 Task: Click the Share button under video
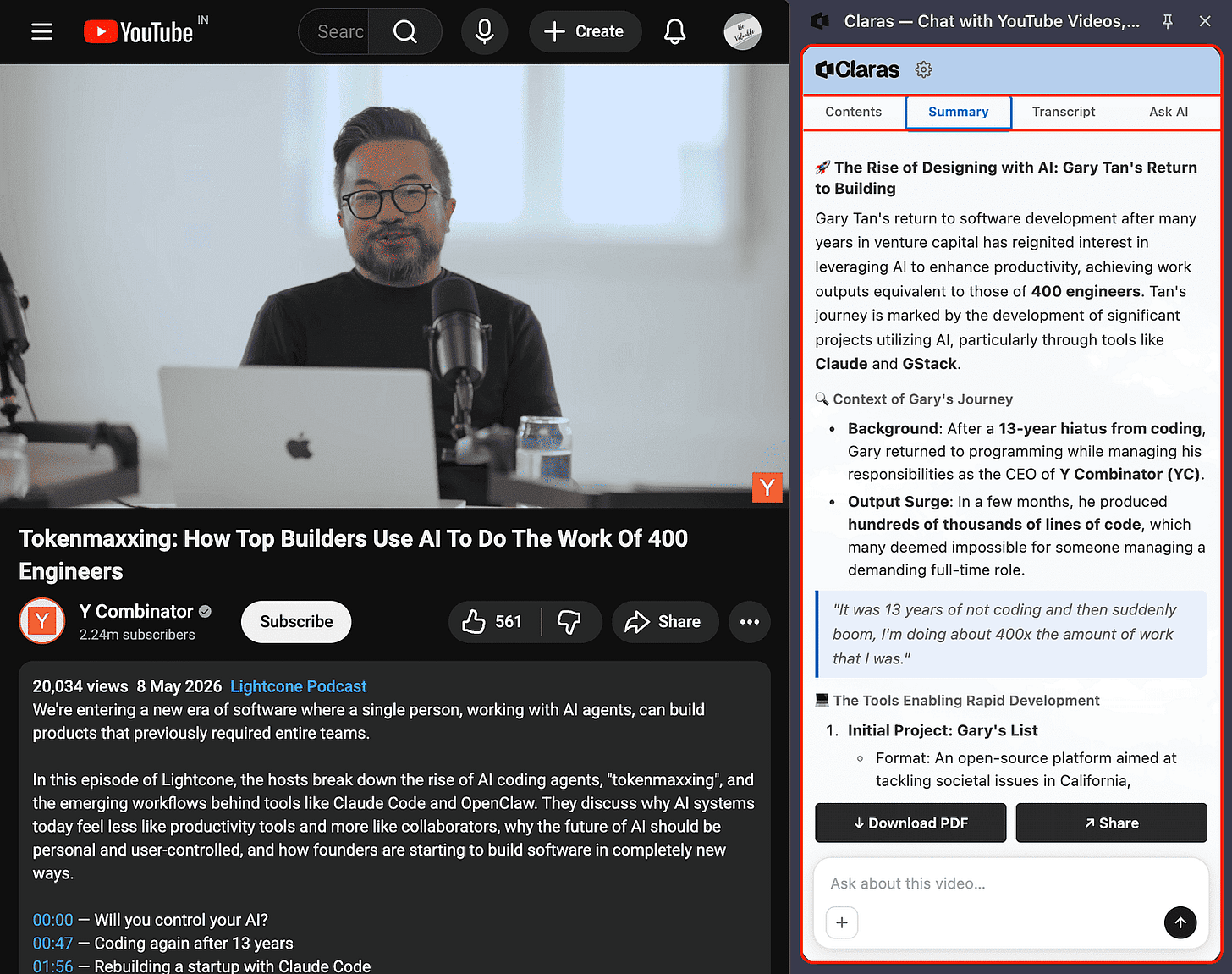(x=665, y=622)
